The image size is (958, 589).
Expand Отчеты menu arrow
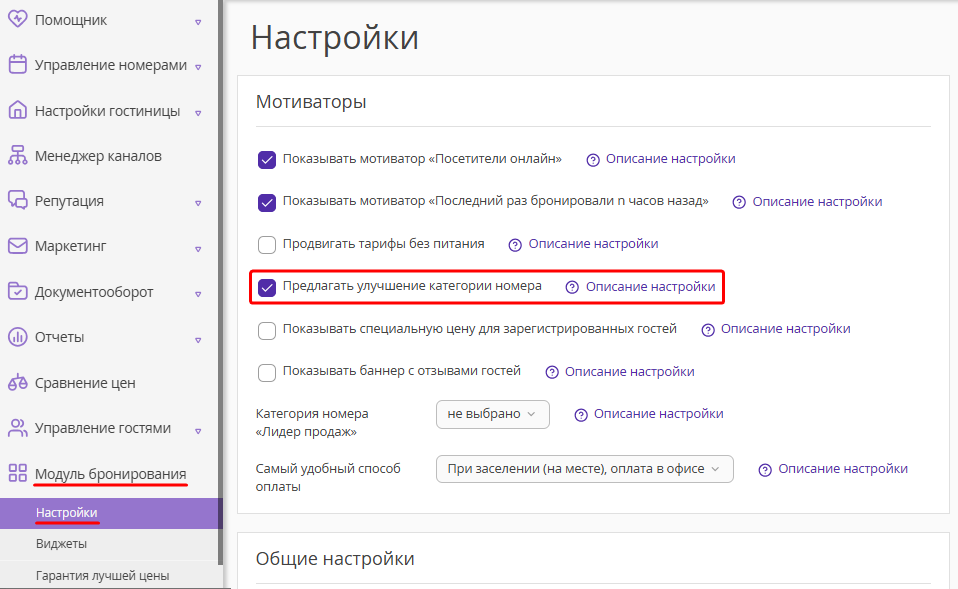198,340
